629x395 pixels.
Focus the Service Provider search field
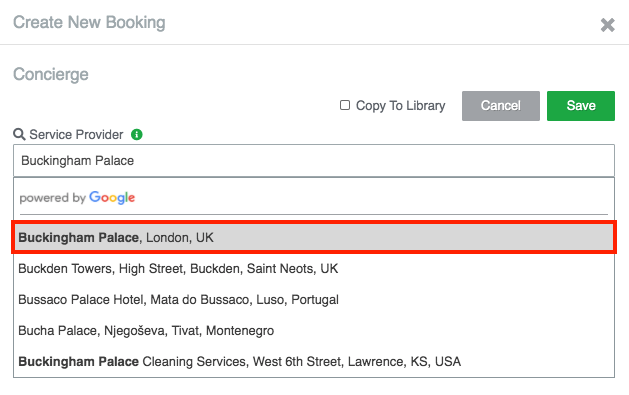[x=314, y=160]
